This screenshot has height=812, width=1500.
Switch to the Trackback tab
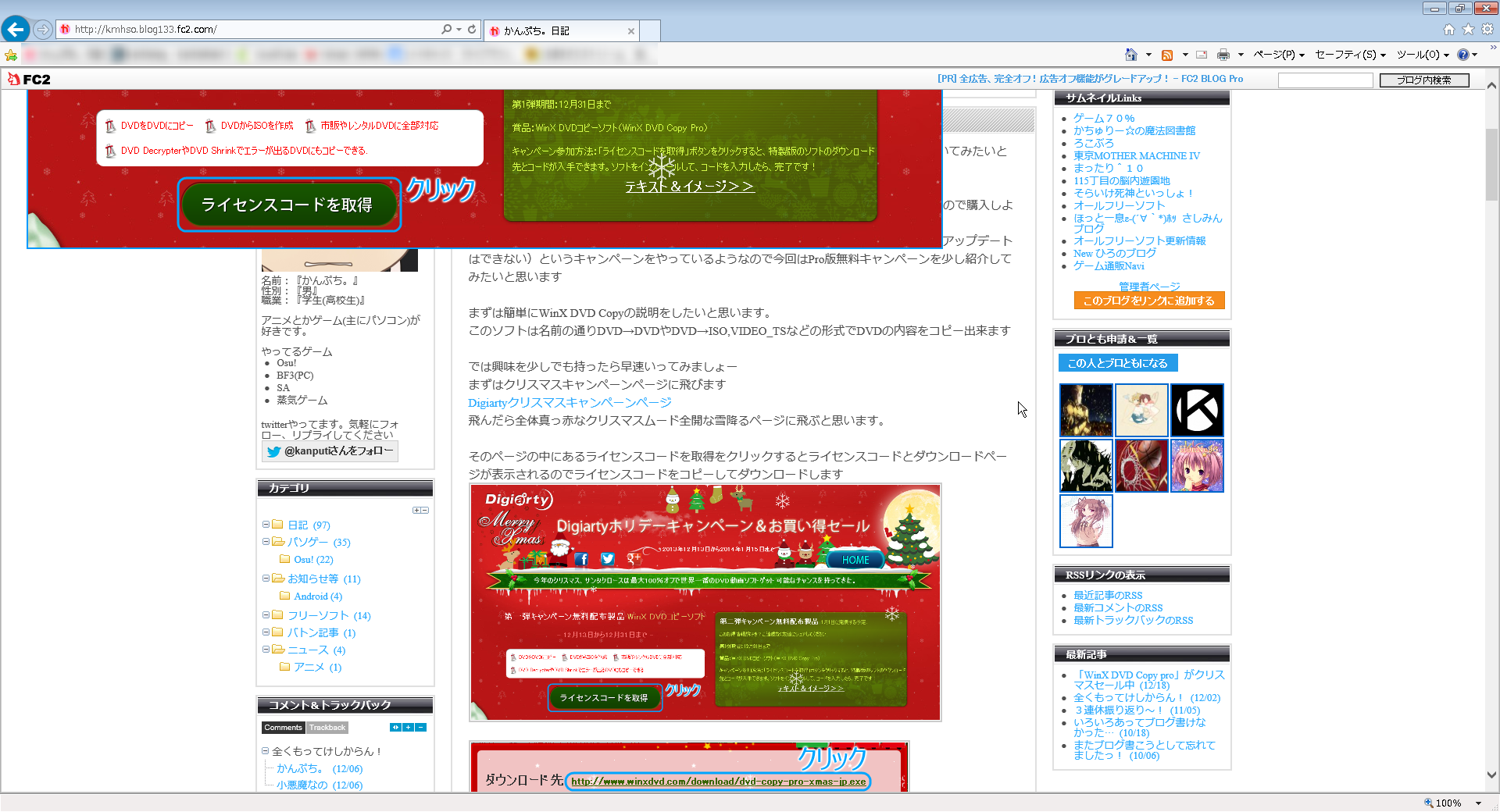tap(327, 728)
